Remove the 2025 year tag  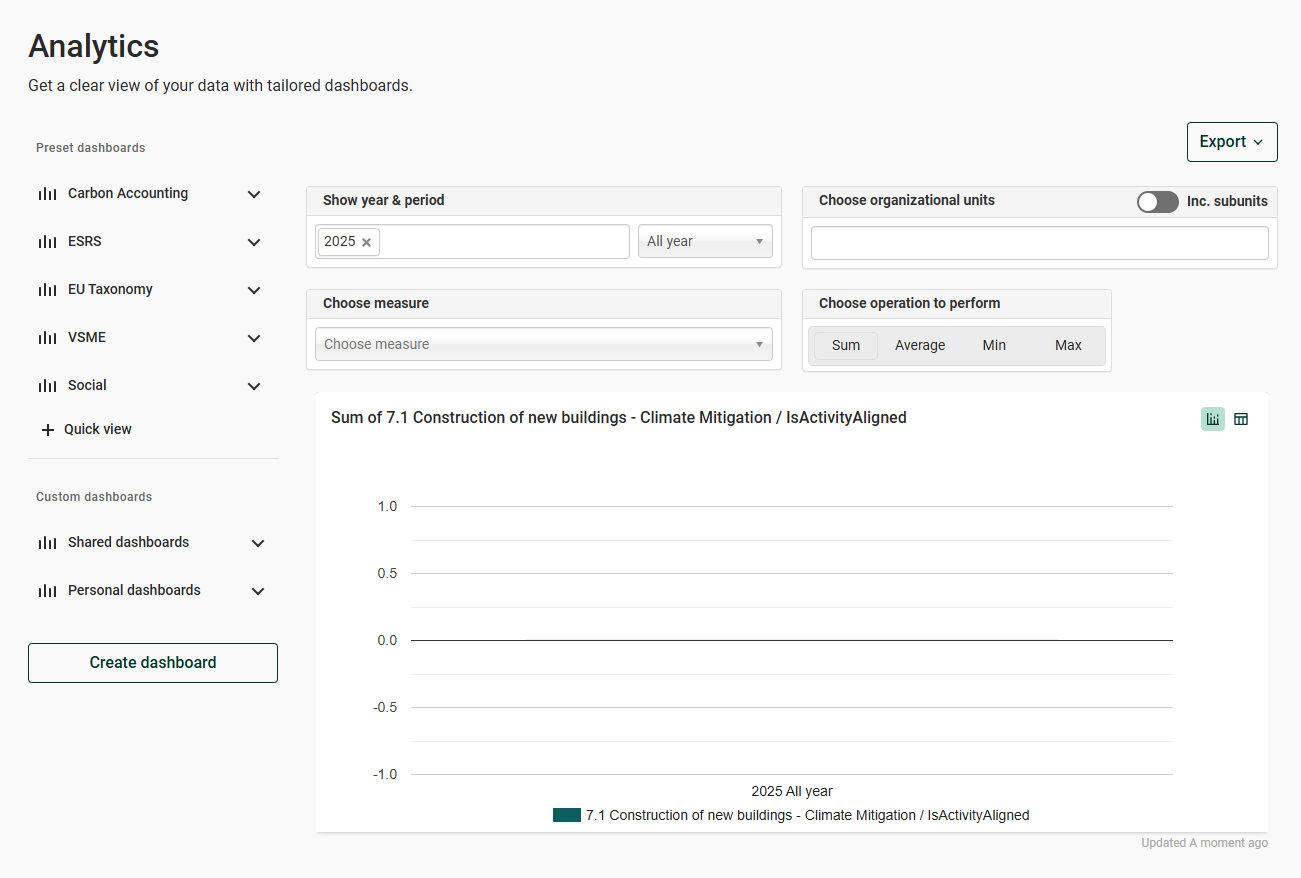pos(367,242)
